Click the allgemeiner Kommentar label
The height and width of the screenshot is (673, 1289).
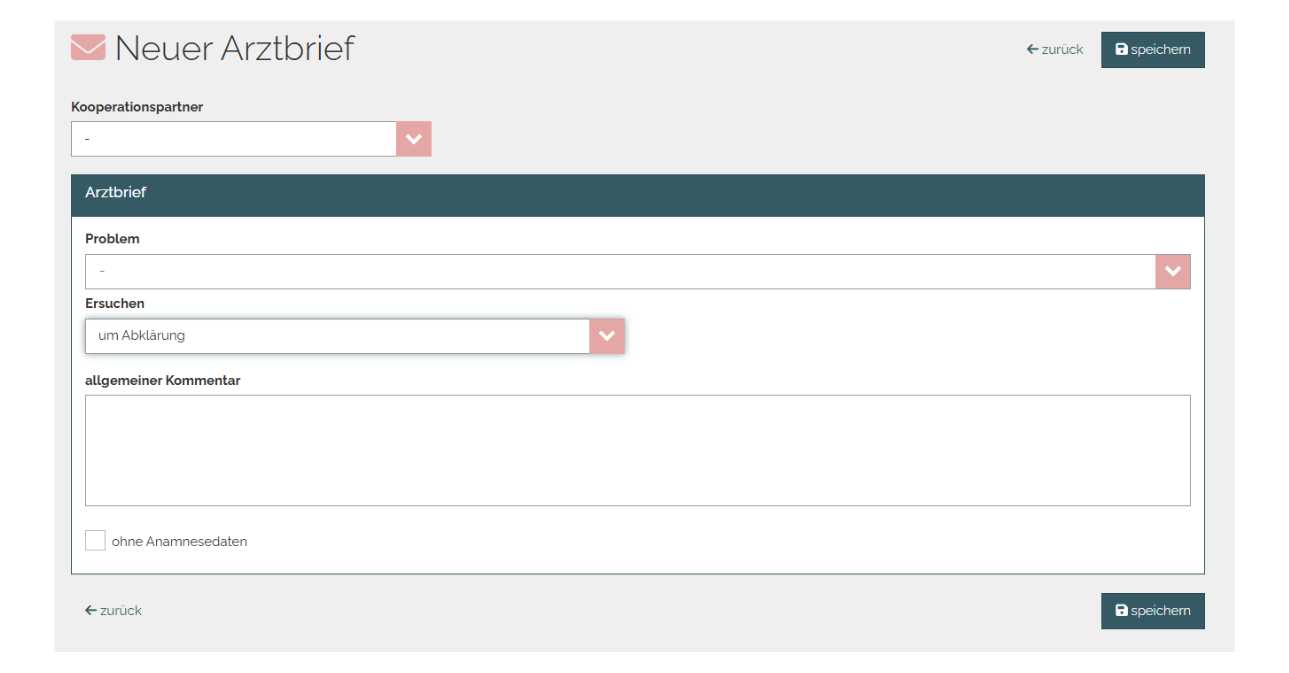click(162, 380)
